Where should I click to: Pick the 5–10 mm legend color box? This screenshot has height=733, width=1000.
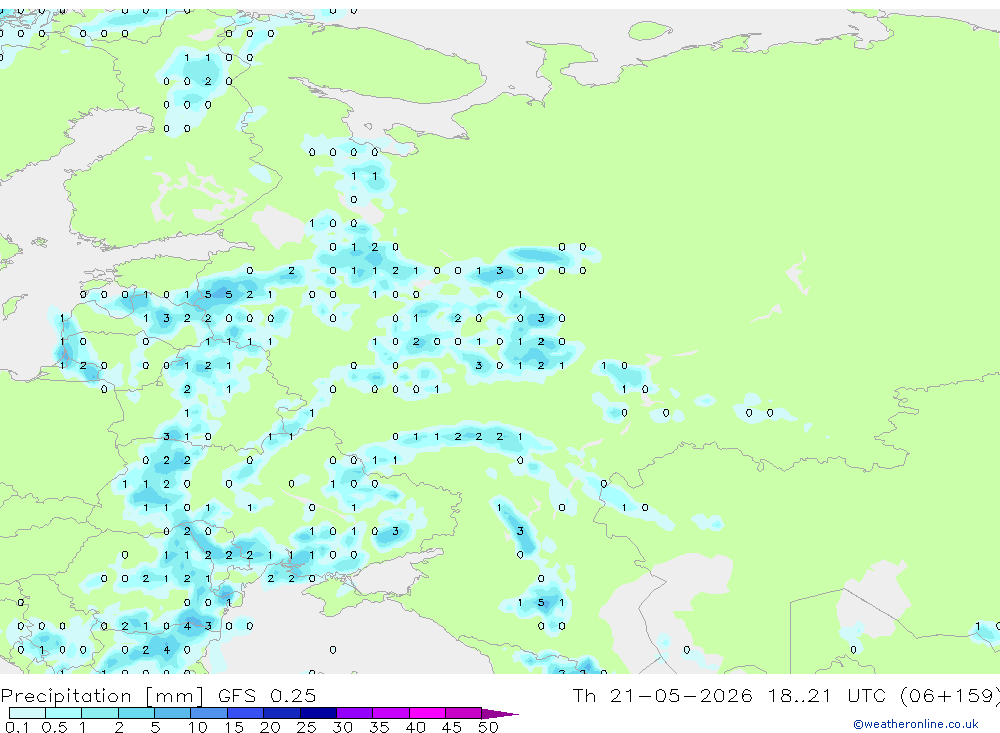(x=173, y=713)
